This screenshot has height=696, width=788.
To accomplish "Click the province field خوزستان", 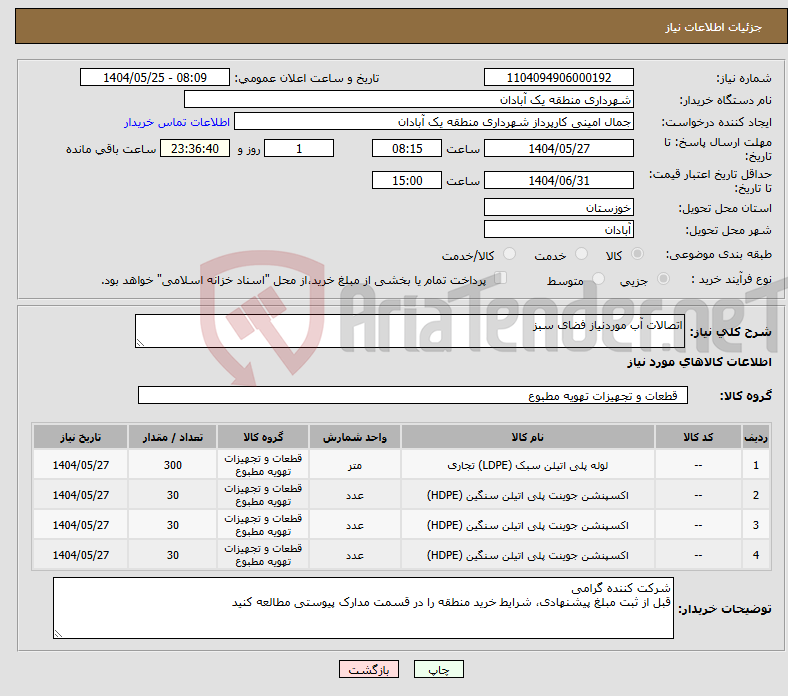I will coord(558,207).
